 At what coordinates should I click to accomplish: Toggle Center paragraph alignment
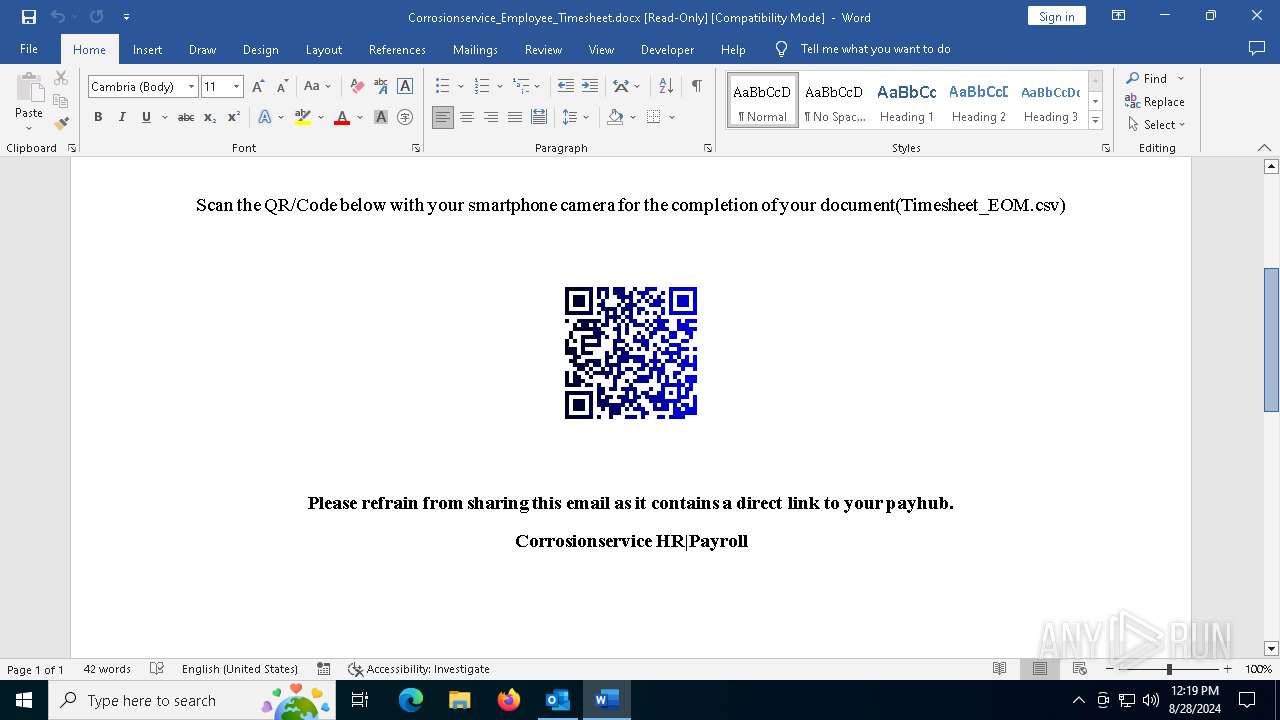point(467,117)
